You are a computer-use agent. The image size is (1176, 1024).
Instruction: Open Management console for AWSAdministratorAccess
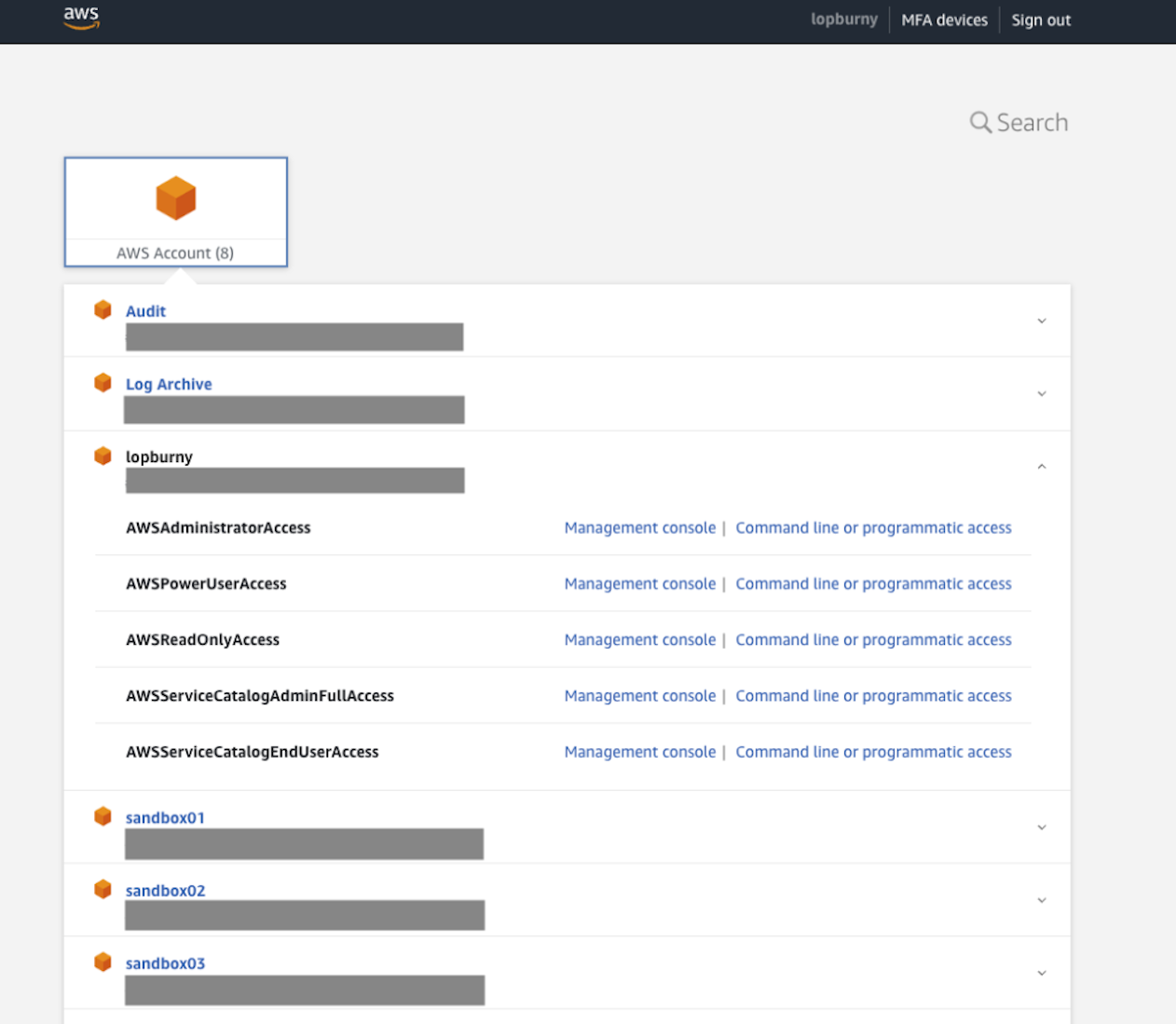coord(639,527)
